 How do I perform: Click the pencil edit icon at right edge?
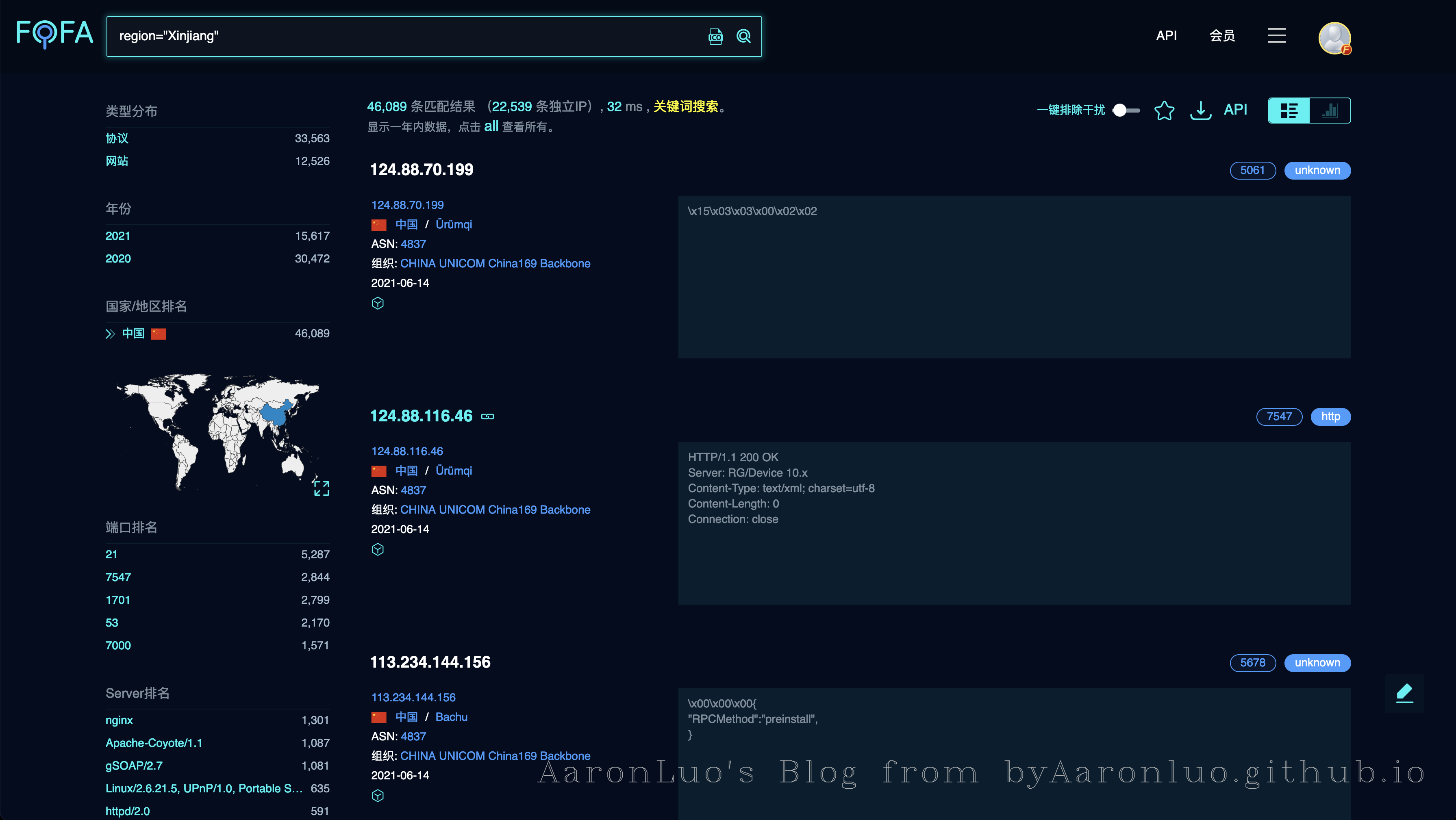tap(1404, 692)
